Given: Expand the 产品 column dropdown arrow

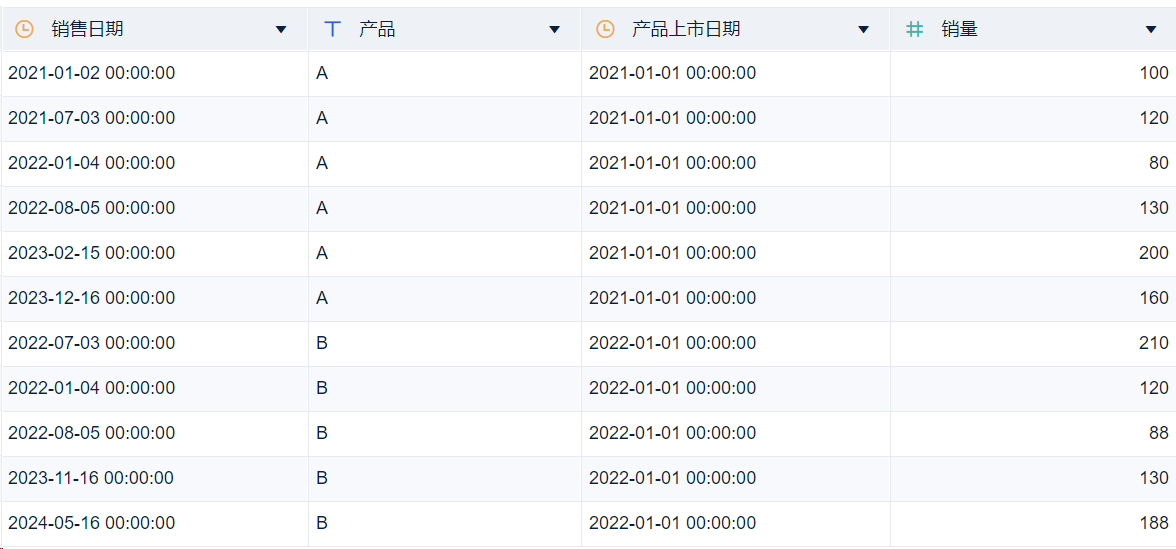Looking at the screenshot, I should (554, 30).
